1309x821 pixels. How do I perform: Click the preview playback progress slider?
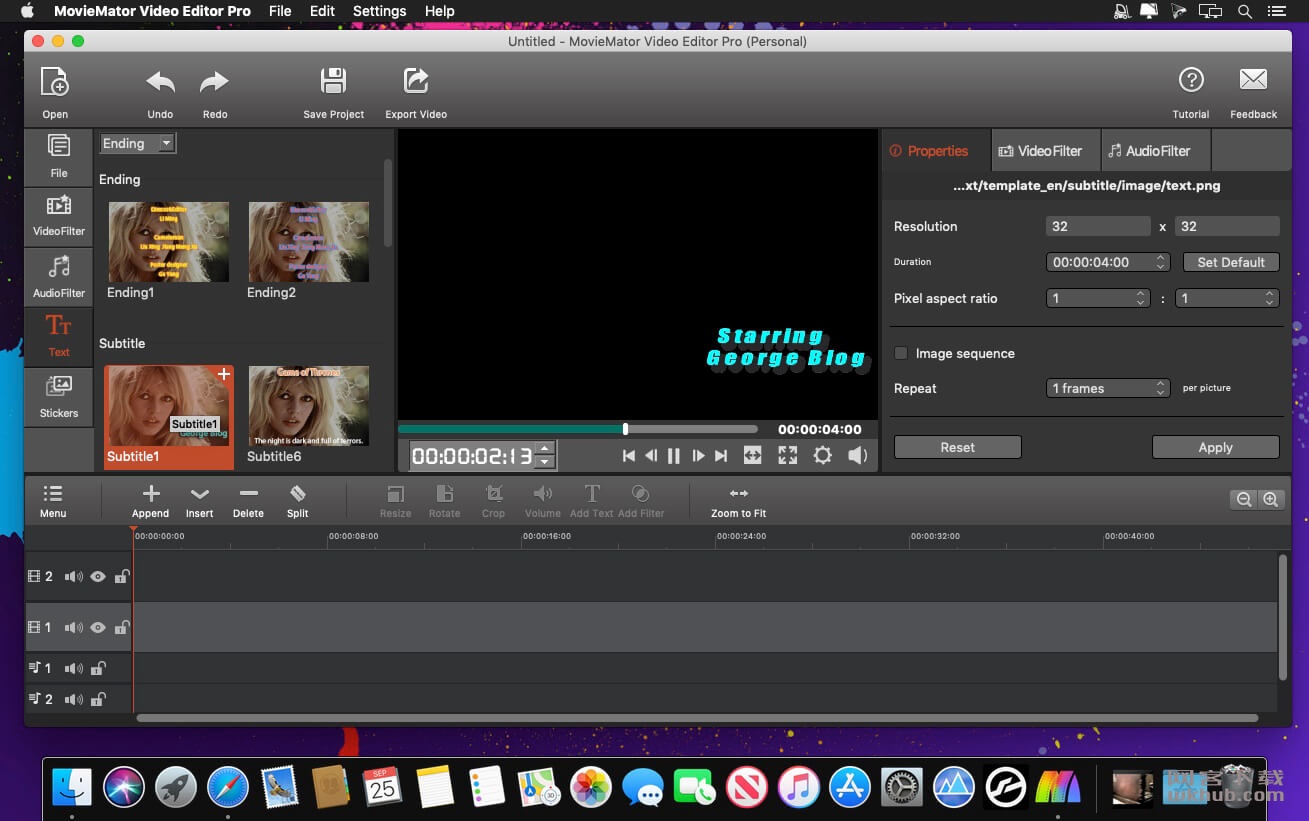click(x=578, y=429)
